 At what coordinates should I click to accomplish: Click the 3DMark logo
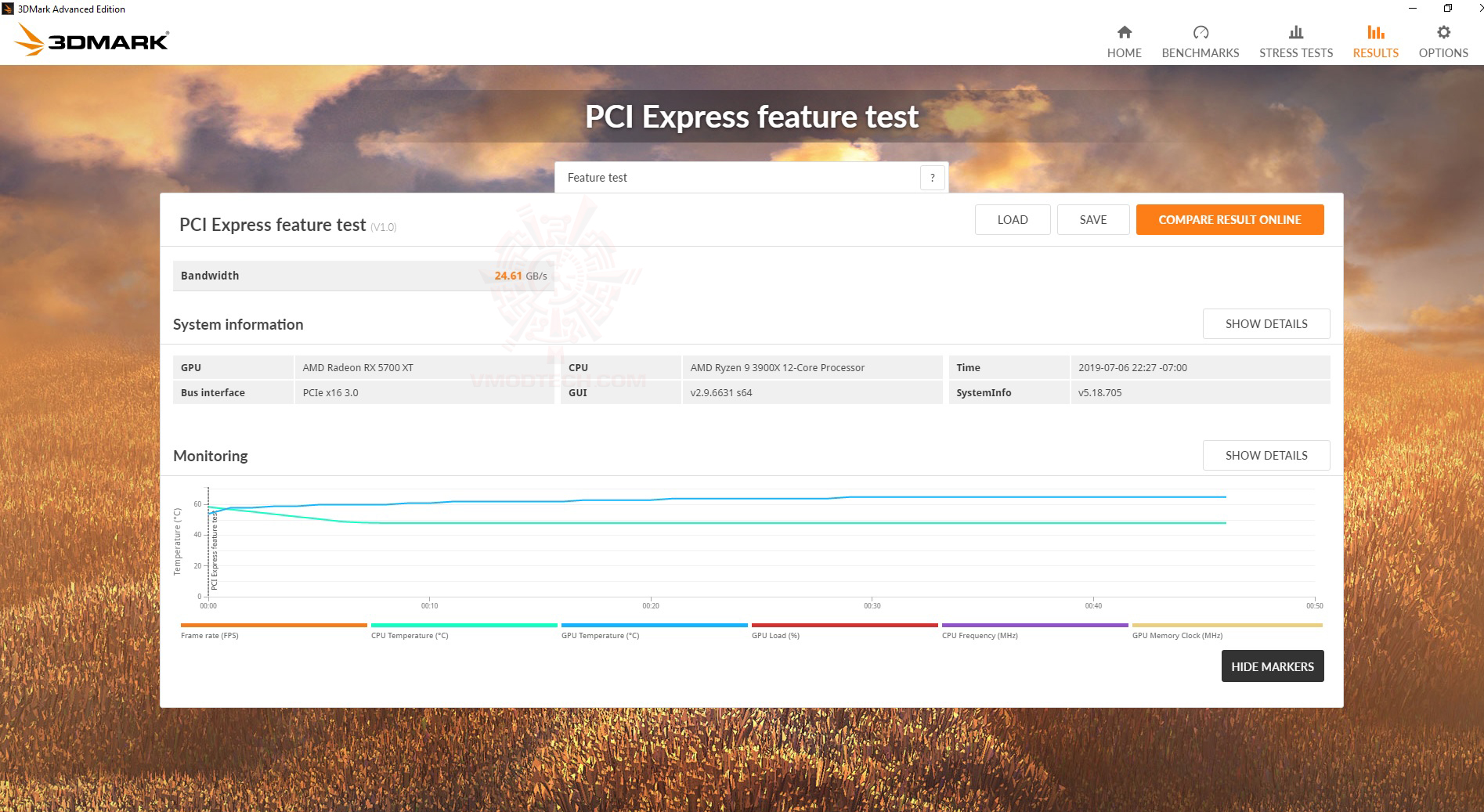(91, 40)
